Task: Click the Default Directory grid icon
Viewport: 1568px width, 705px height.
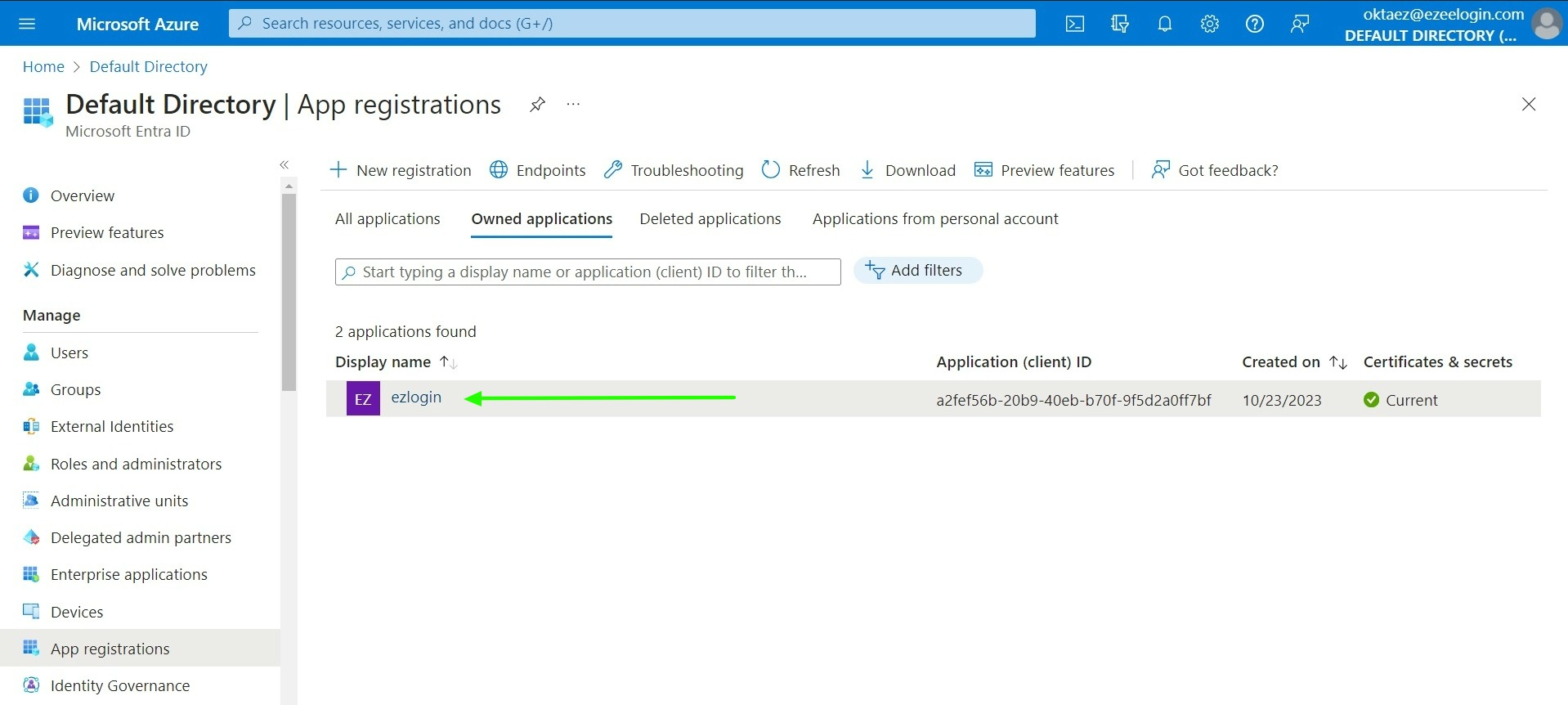Action: point(38,112)
